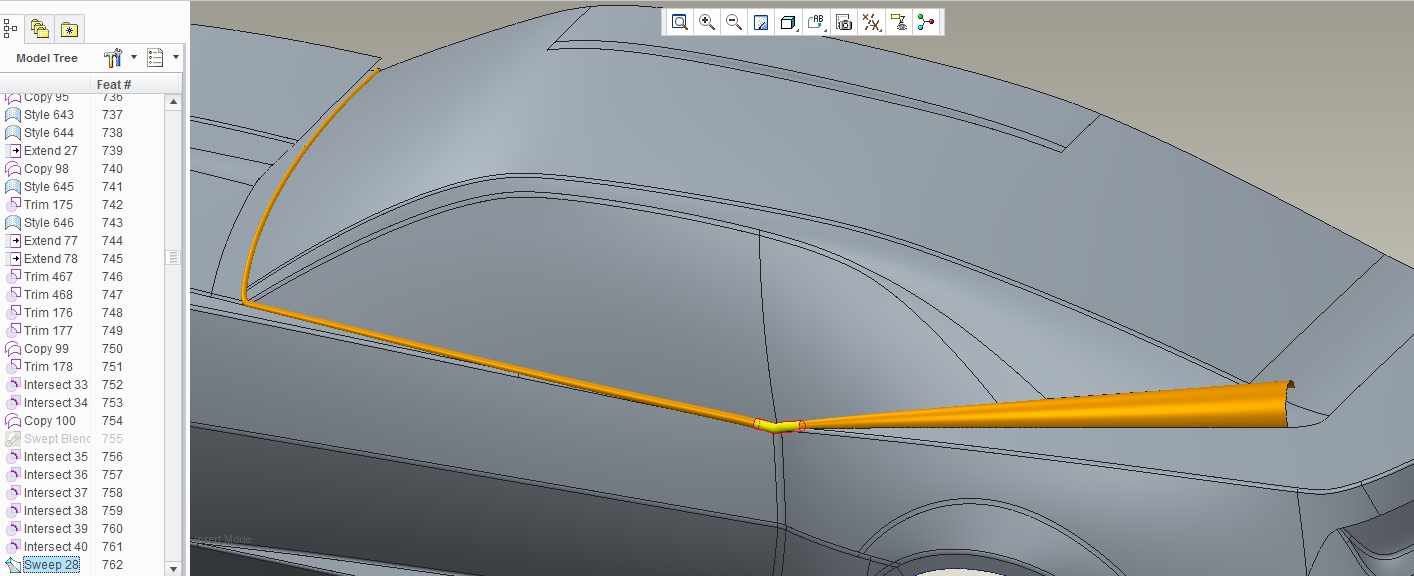The height and width of the screenshot is (576, 1414).
Task: Open the Saved Orientations AB icon
Action: [x=816, y=22]
